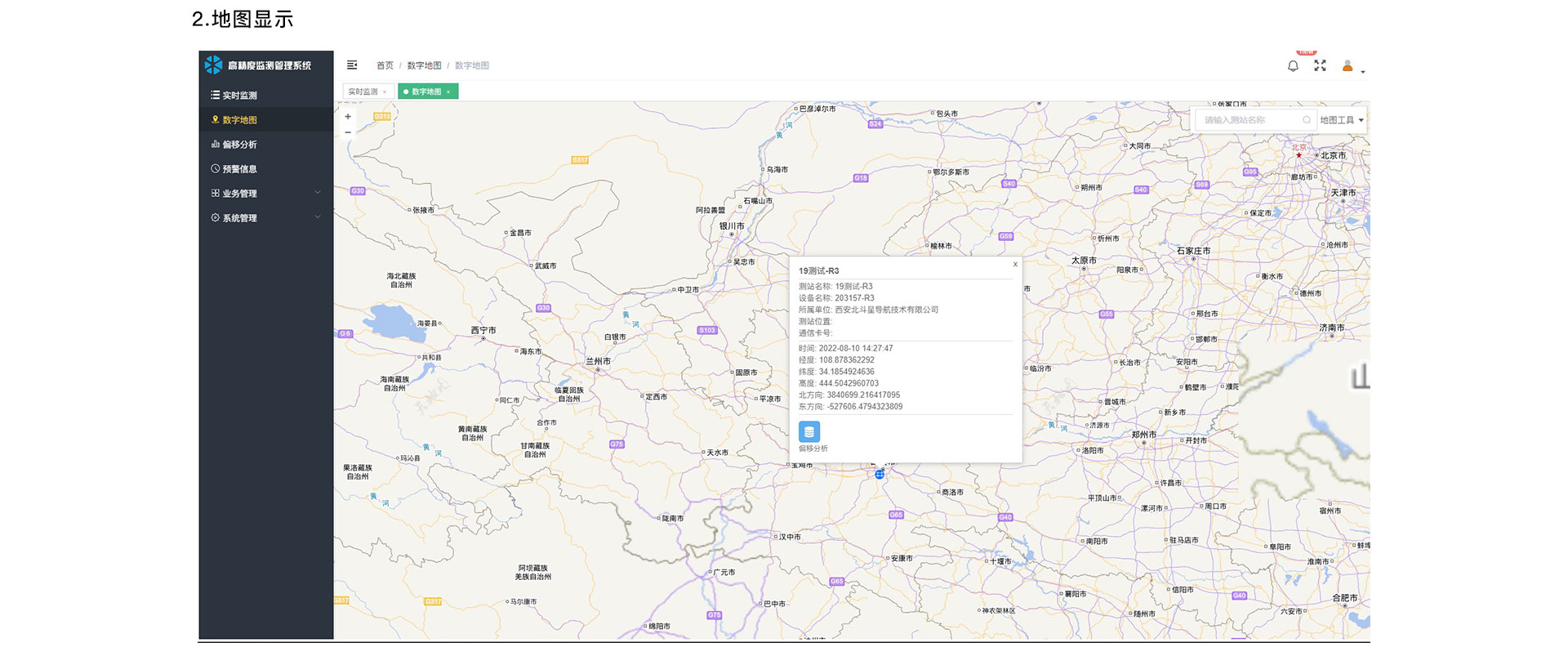Open notifications bell icon
The image size is (1568, 656).
coord(1293,66)
